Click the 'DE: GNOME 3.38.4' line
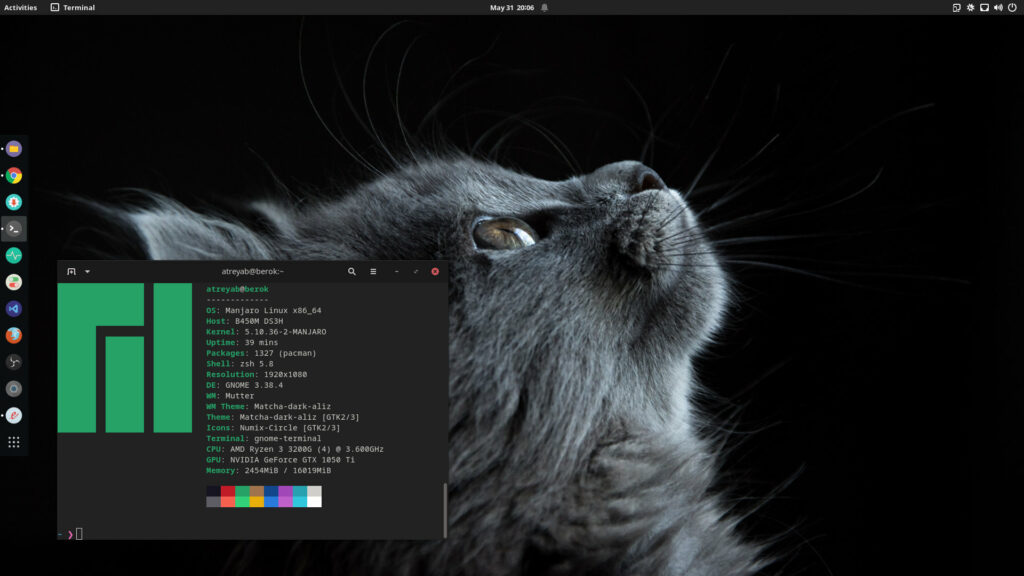Screen dimensions: 1024x576 click(x=245, y=385)
